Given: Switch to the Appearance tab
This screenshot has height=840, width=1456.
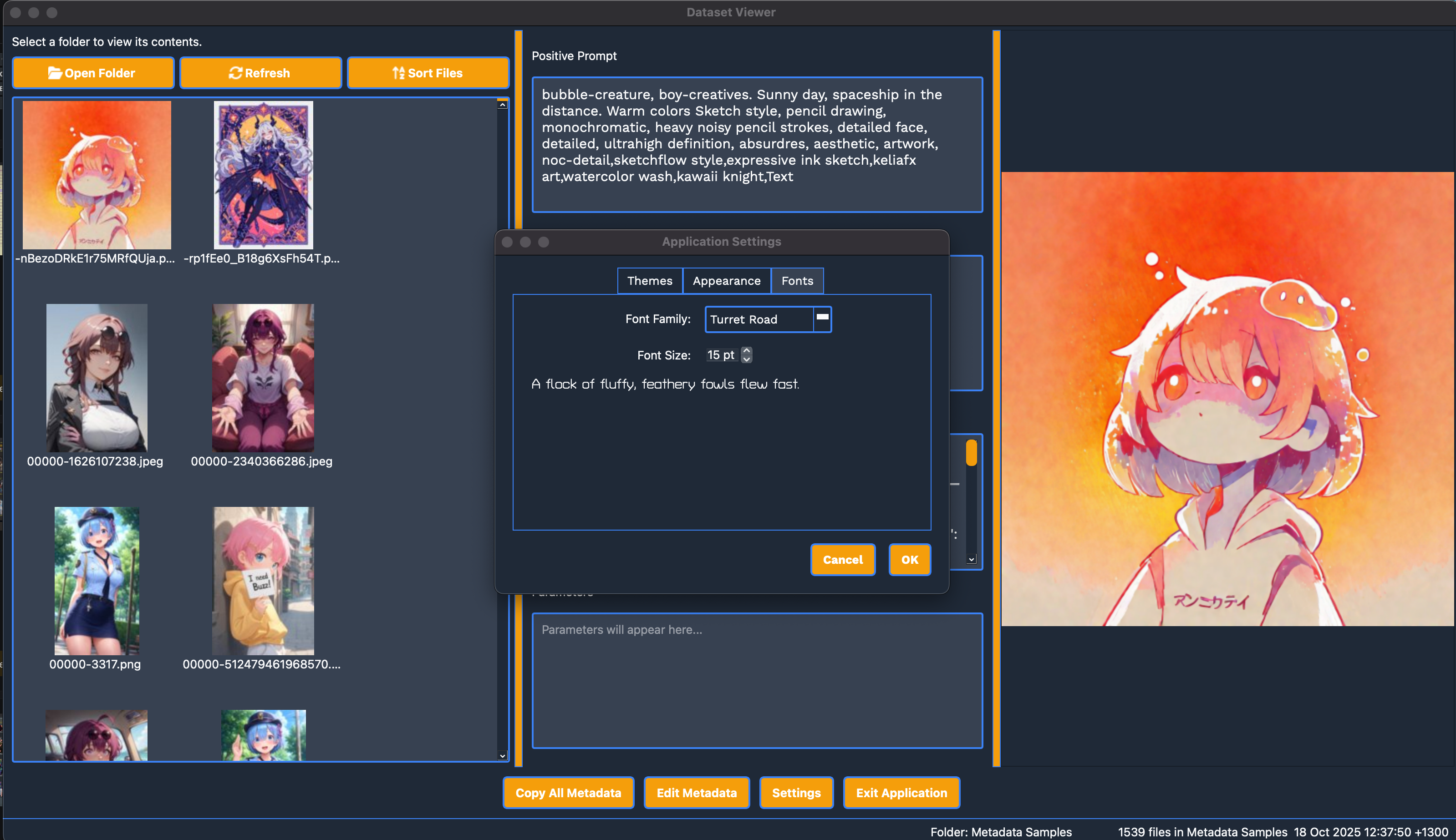Looking at the screenshot, I should coord(726,281).
